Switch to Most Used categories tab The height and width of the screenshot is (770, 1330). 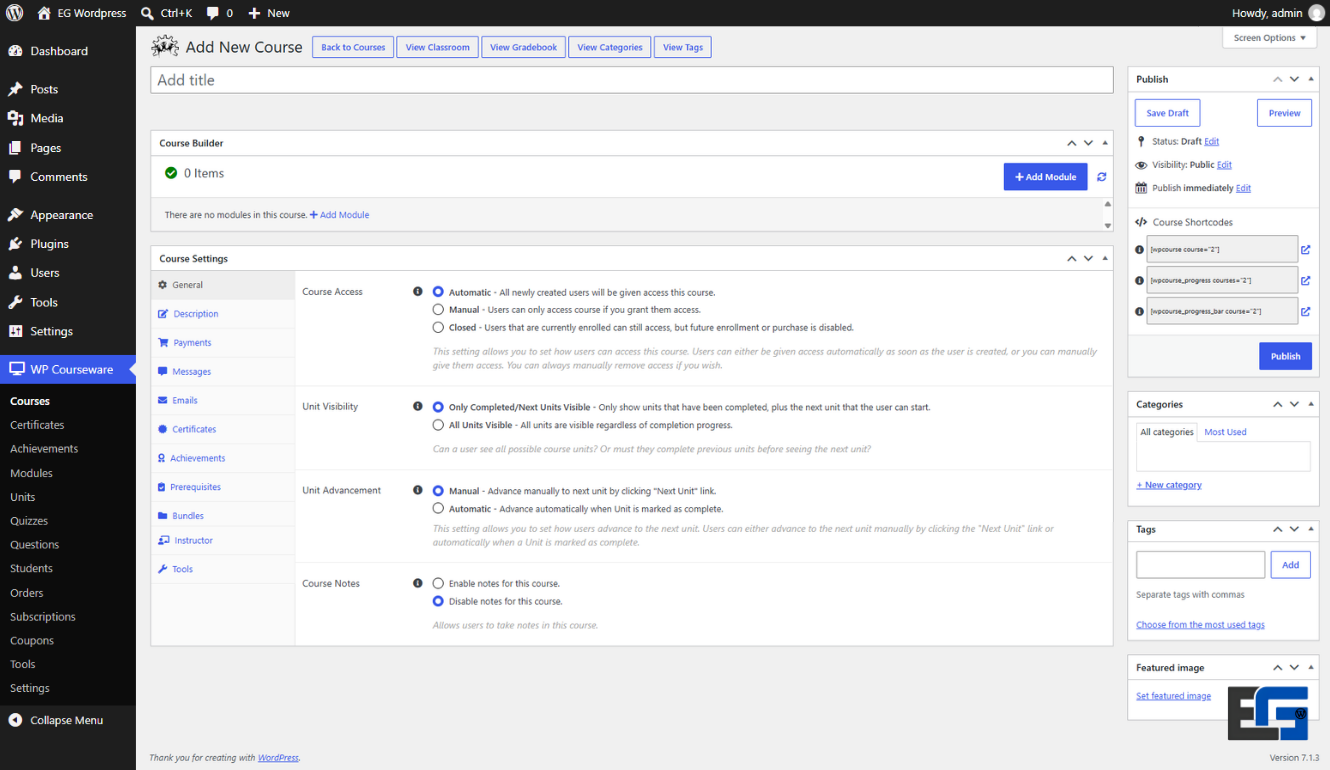click(x=1225, y=432)
